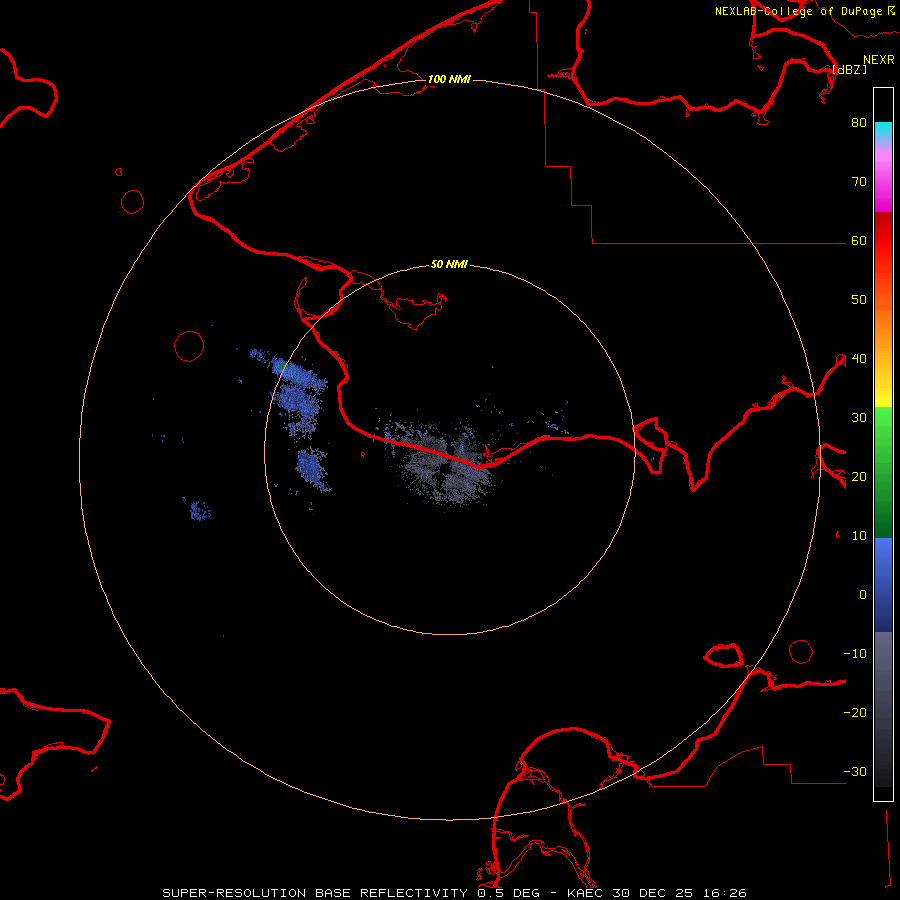Click the 10 value on the dBZ scale
This screenshot has width=900, height=900.
859,536
